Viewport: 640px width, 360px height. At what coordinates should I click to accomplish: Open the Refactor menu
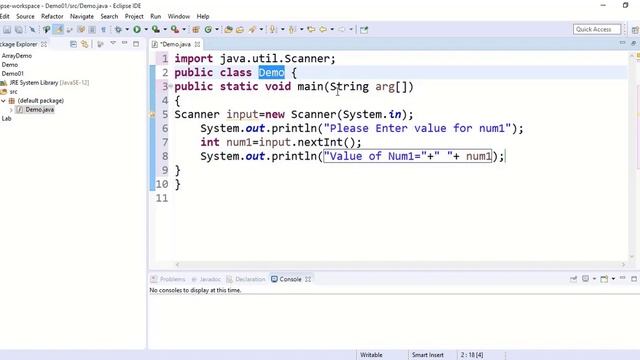52,16
